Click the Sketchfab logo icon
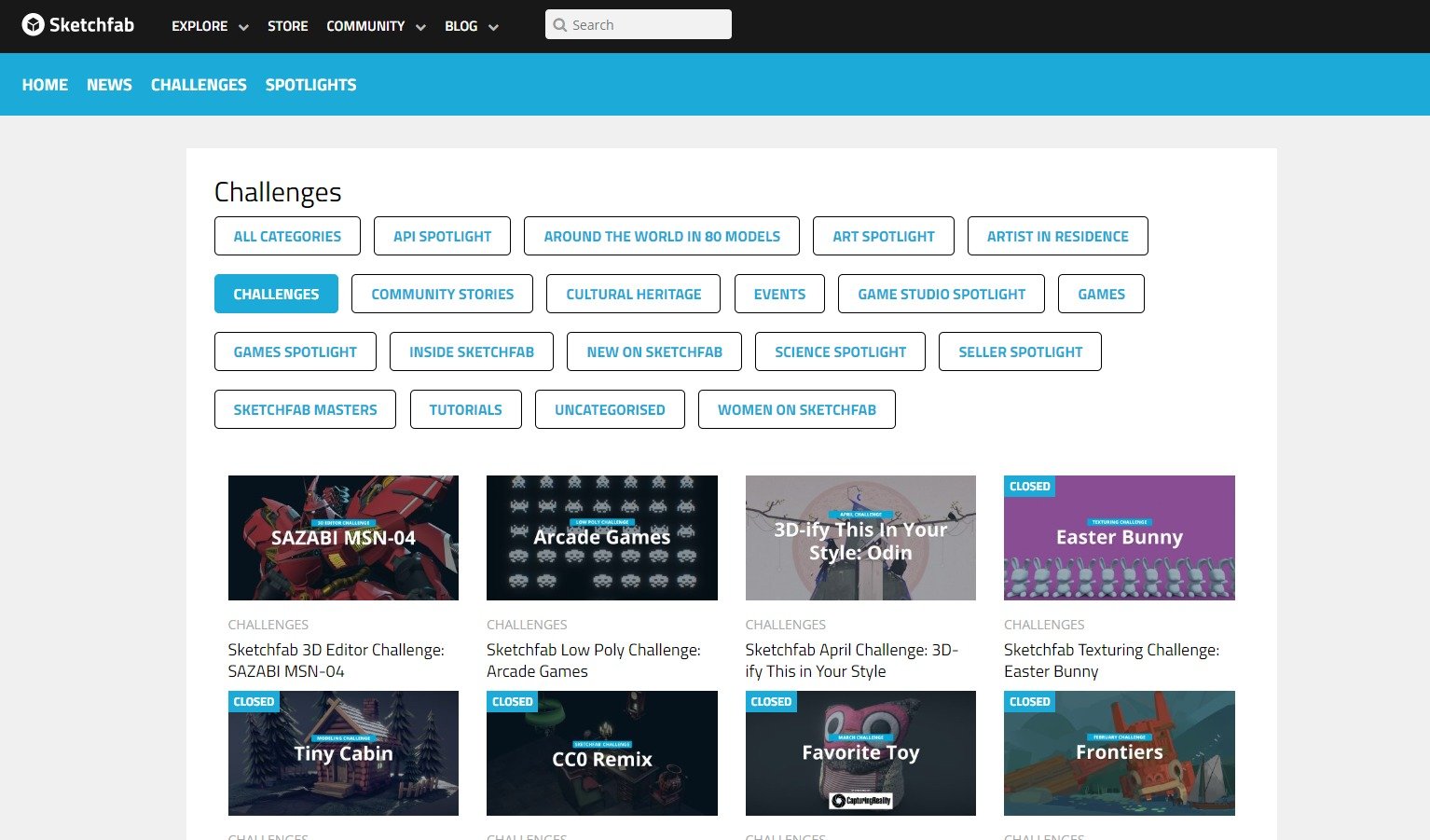 pyautogui.click(x=34, y=25)
